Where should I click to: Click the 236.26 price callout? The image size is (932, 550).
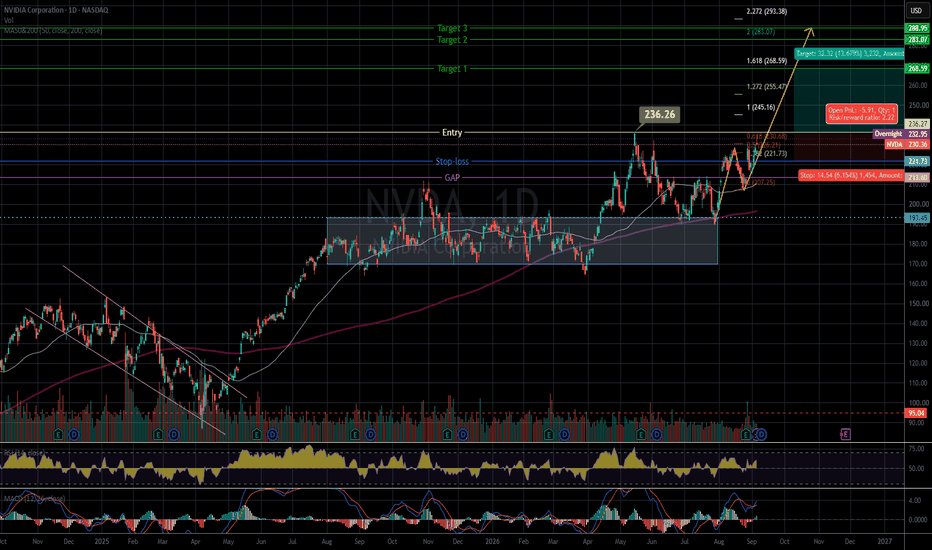[660, 114]
